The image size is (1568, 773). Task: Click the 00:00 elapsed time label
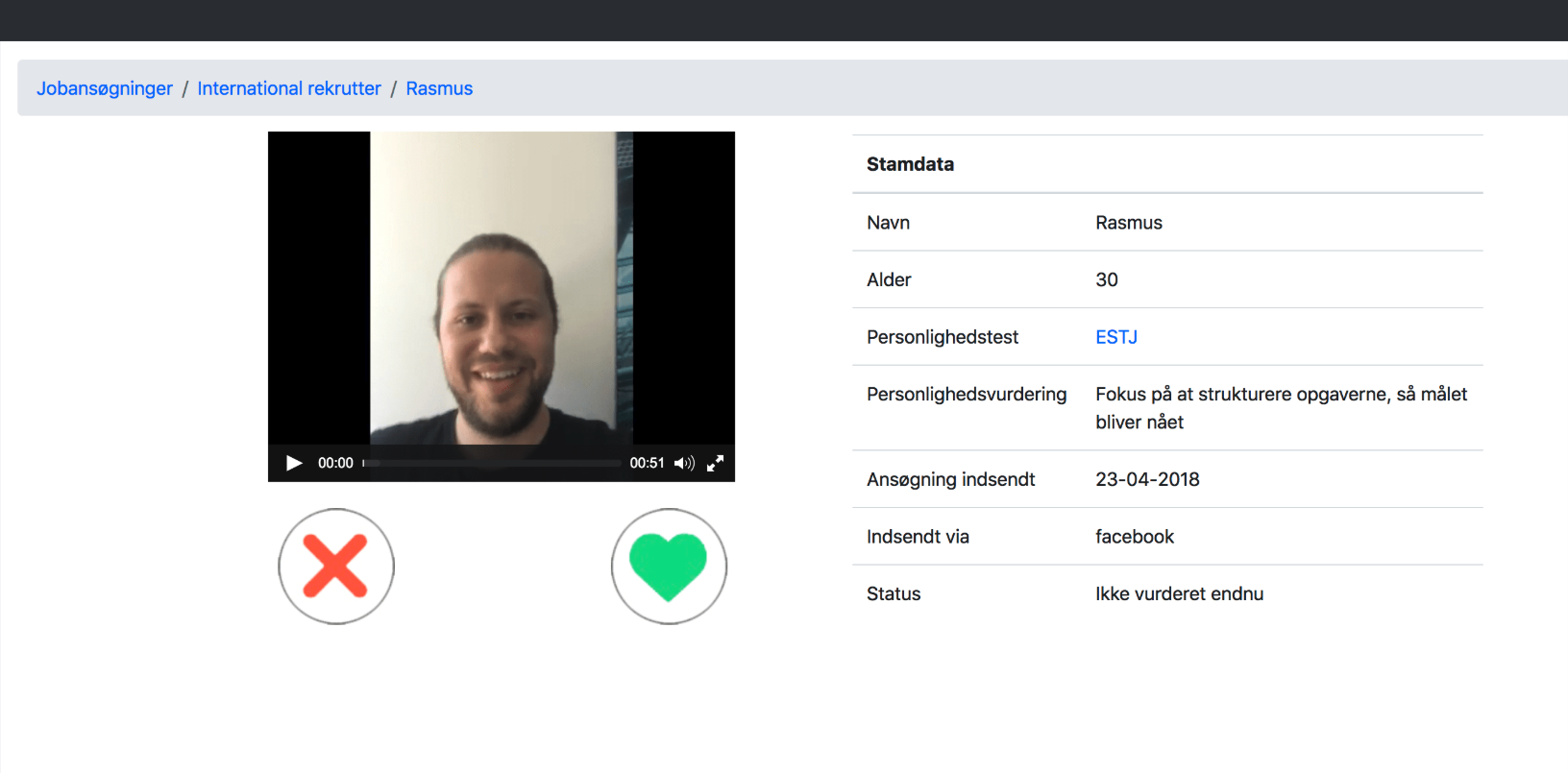click(335, 463)
